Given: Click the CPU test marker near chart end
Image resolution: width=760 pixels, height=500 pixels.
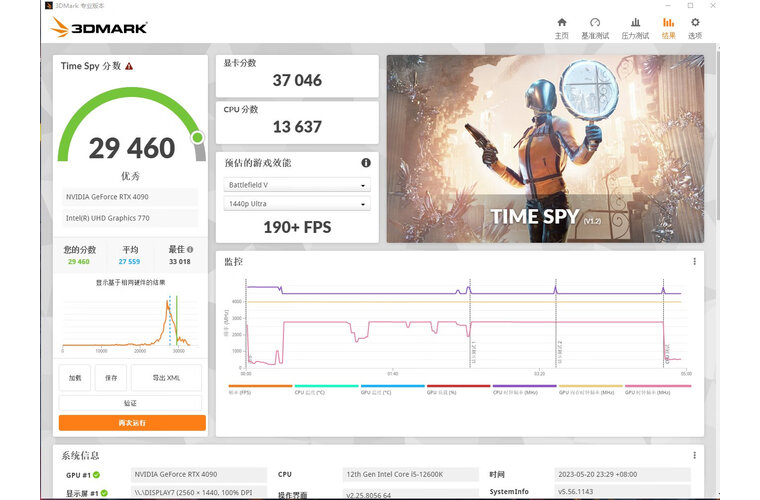Looking at the screenshot, I should (664, 324).
